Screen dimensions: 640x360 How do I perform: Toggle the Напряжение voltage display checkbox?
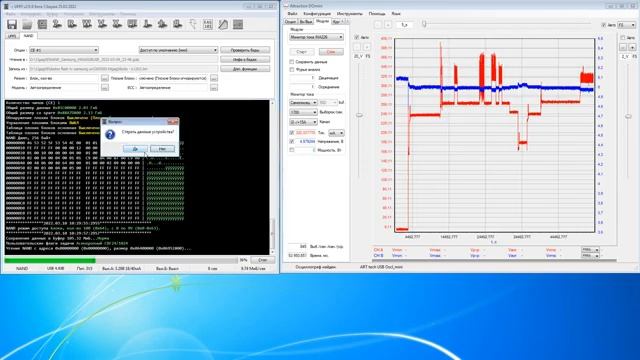pyautogui.click(x=292, y=141)
